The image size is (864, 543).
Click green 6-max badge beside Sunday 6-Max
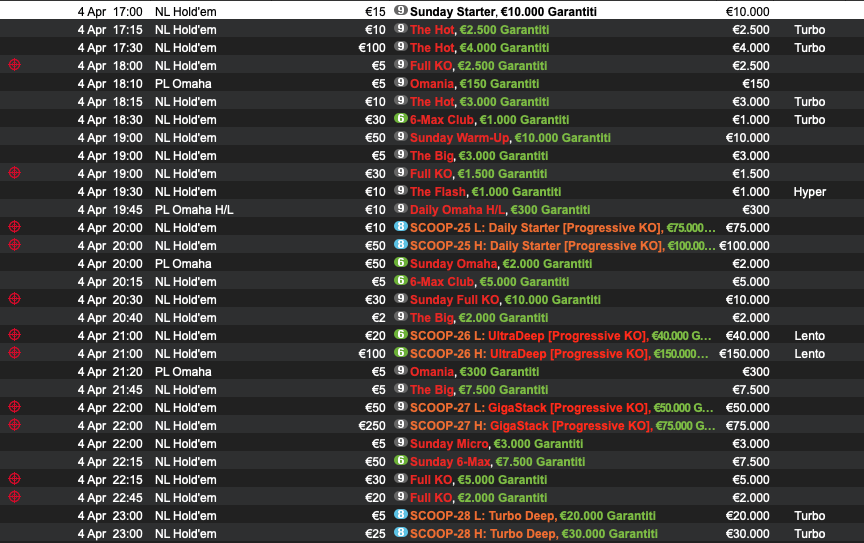click(401, 461)
